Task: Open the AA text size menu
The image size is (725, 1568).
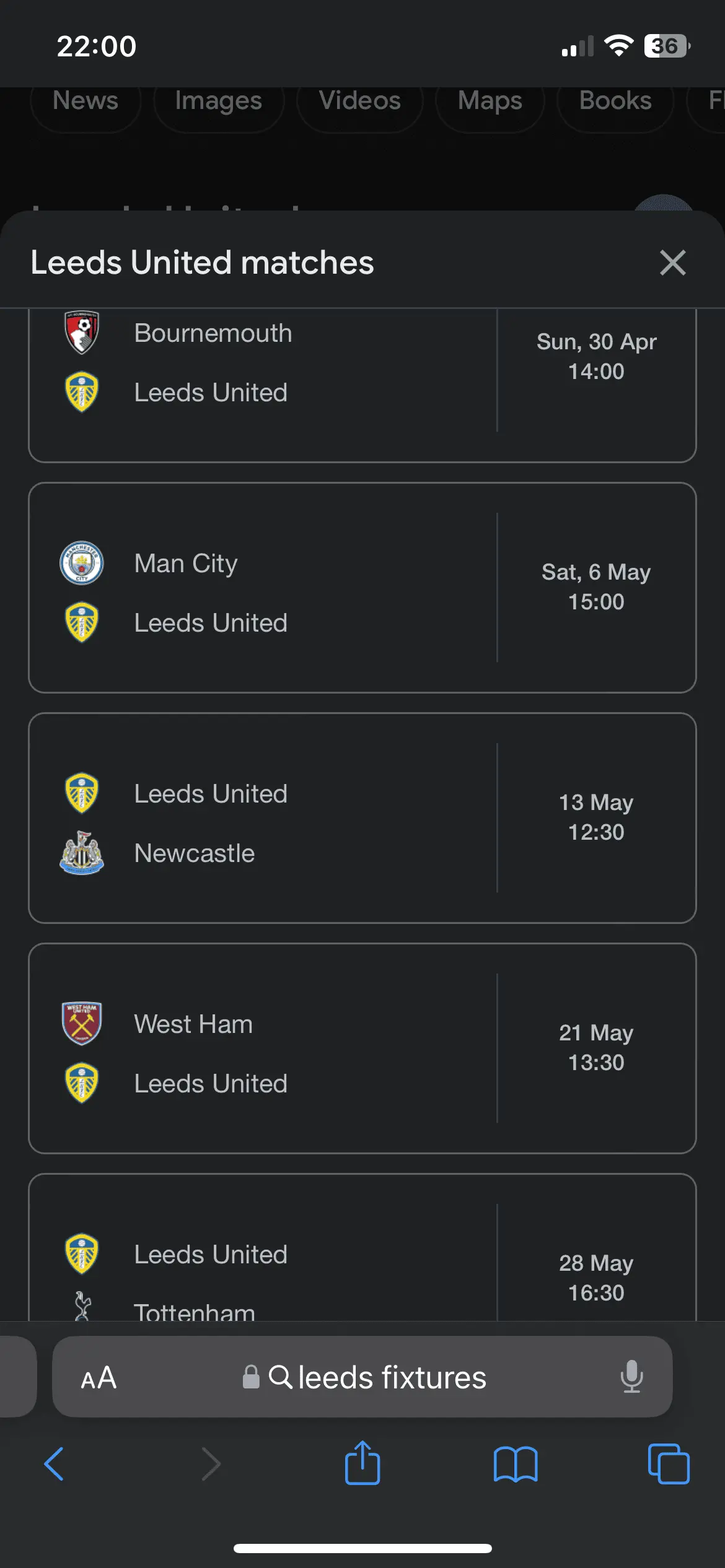Action: click(99, 1377)
